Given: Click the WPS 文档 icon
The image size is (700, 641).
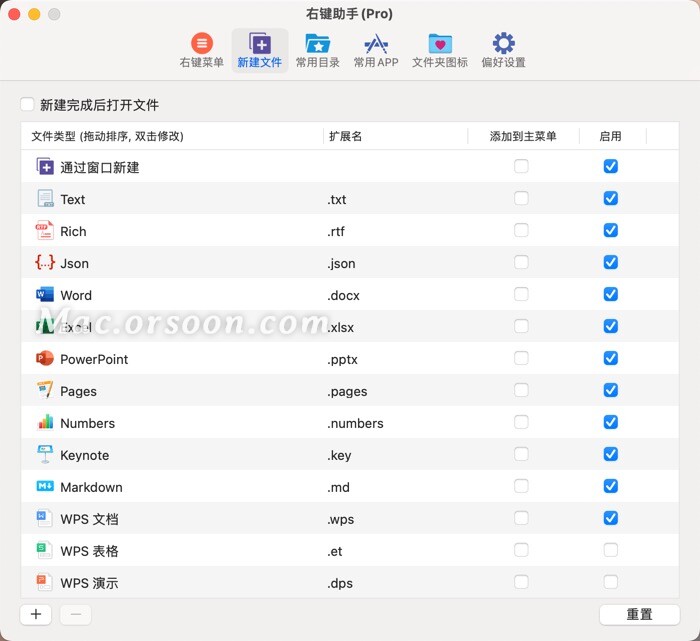Looking at the screenshot, I should [x=44, y=518].
